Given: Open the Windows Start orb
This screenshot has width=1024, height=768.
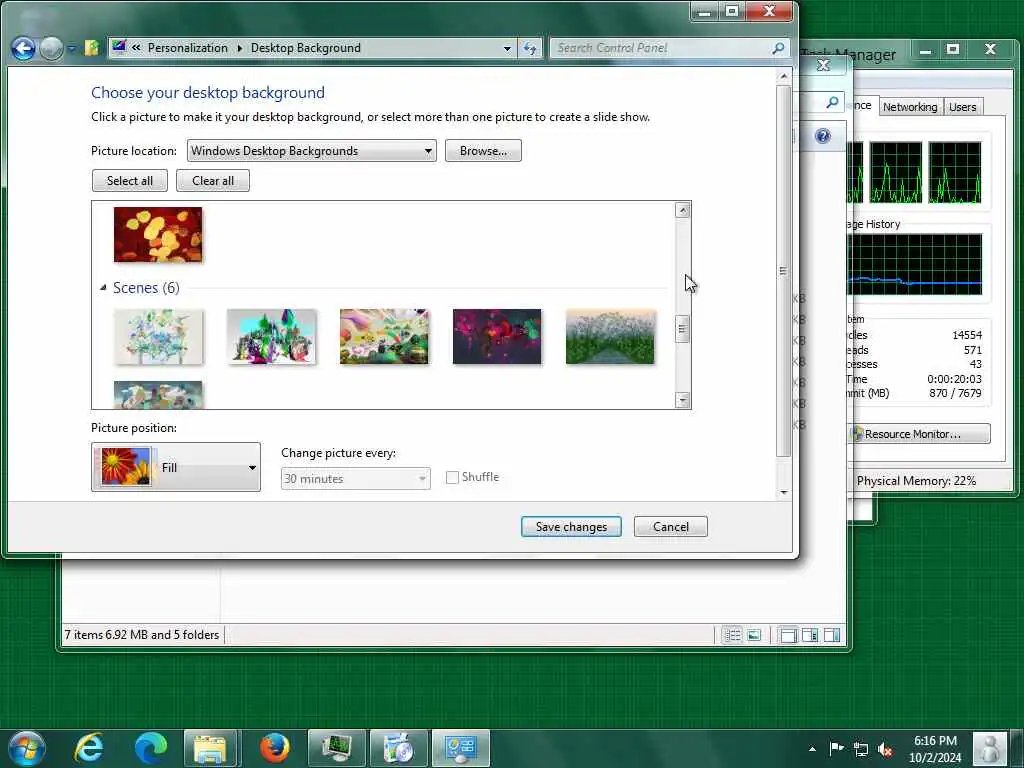Looking at the screenshot, I should click(27, 748).
